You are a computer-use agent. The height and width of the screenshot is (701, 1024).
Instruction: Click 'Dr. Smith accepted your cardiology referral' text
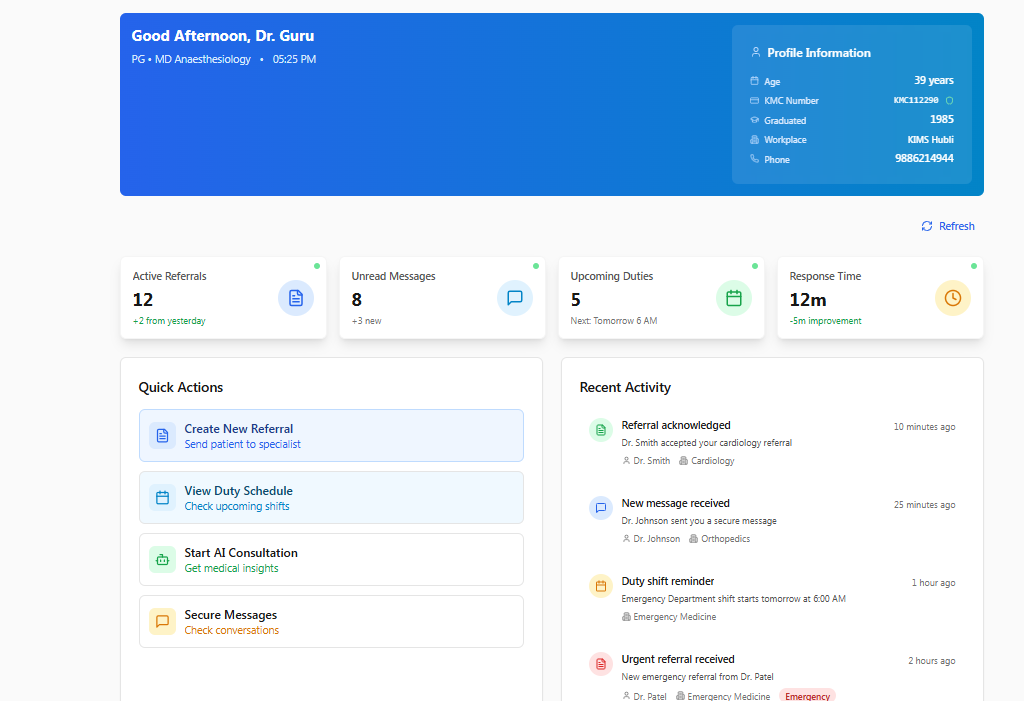tap(707, 443)
